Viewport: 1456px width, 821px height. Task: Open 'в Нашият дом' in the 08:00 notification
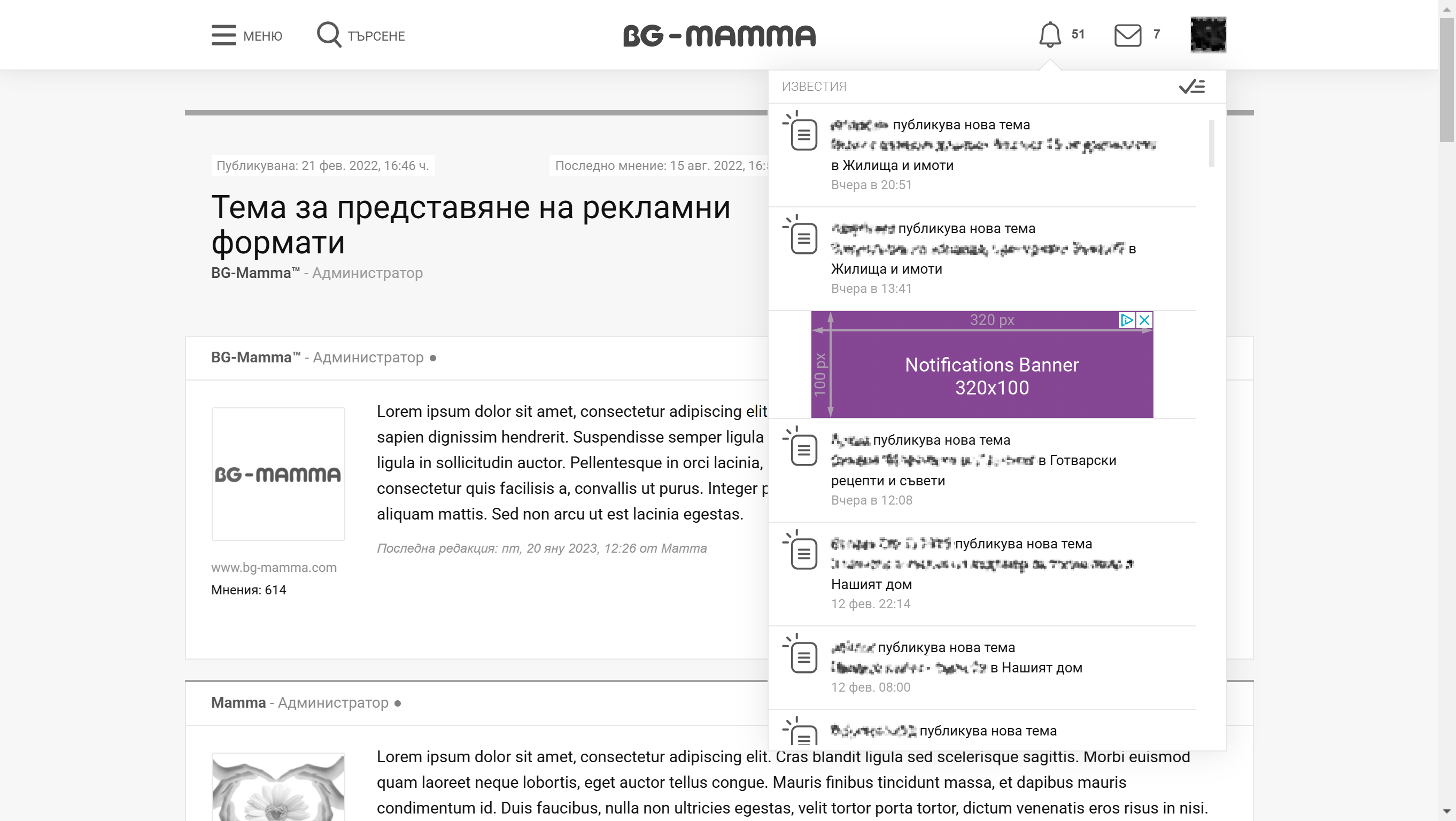point(1036,668)
